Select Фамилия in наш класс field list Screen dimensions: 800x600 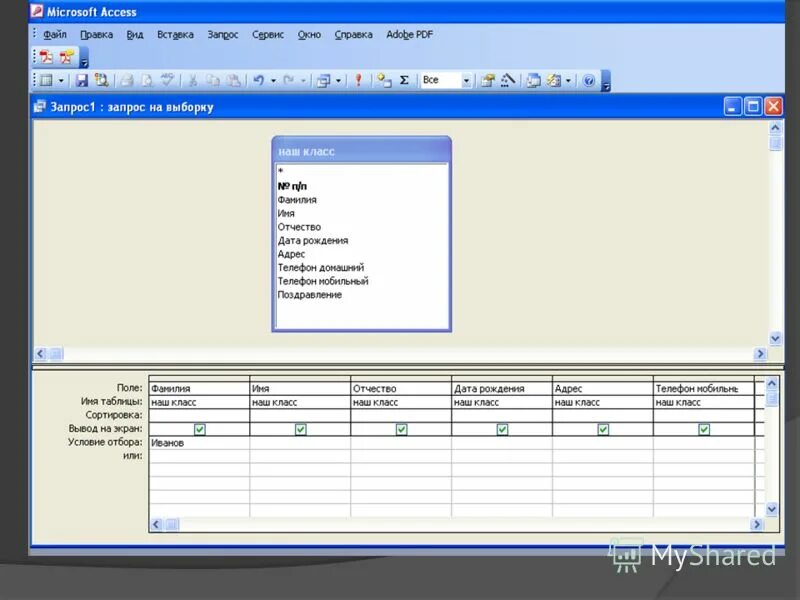297,200
